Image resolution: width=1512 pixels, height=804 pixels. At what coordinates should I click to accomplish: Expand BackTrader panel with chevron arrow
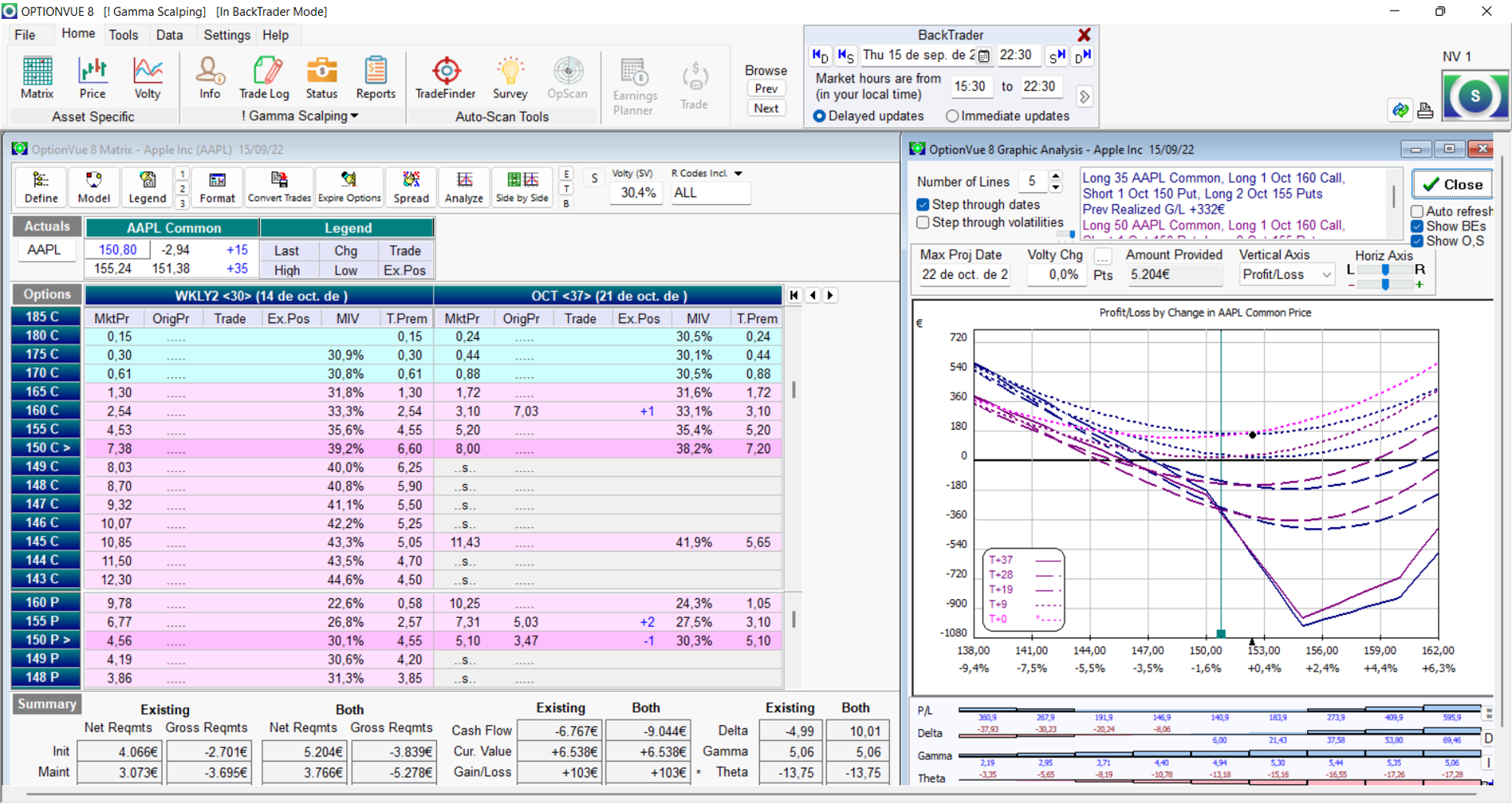[1085, 97]
